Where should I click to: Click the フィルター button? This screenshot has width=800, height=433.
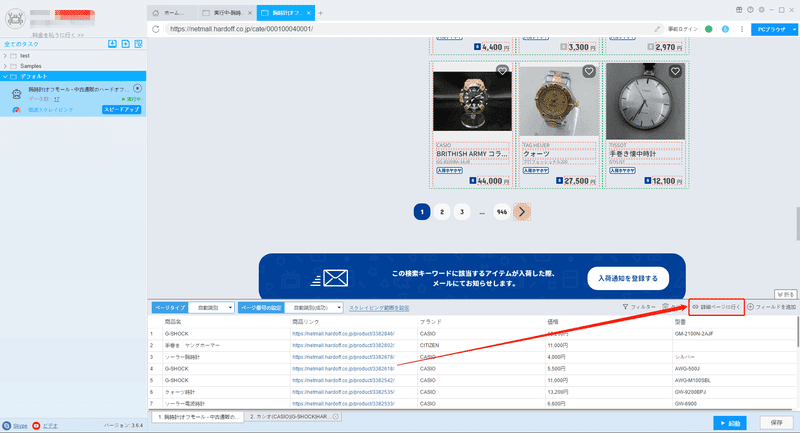tap(639, 307)
